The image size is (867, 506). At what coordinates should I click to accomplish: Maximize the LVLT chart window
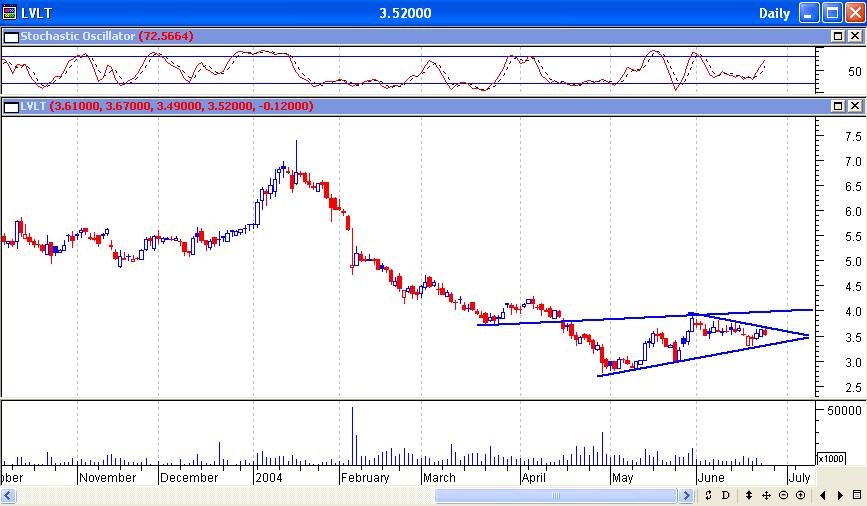832,13
